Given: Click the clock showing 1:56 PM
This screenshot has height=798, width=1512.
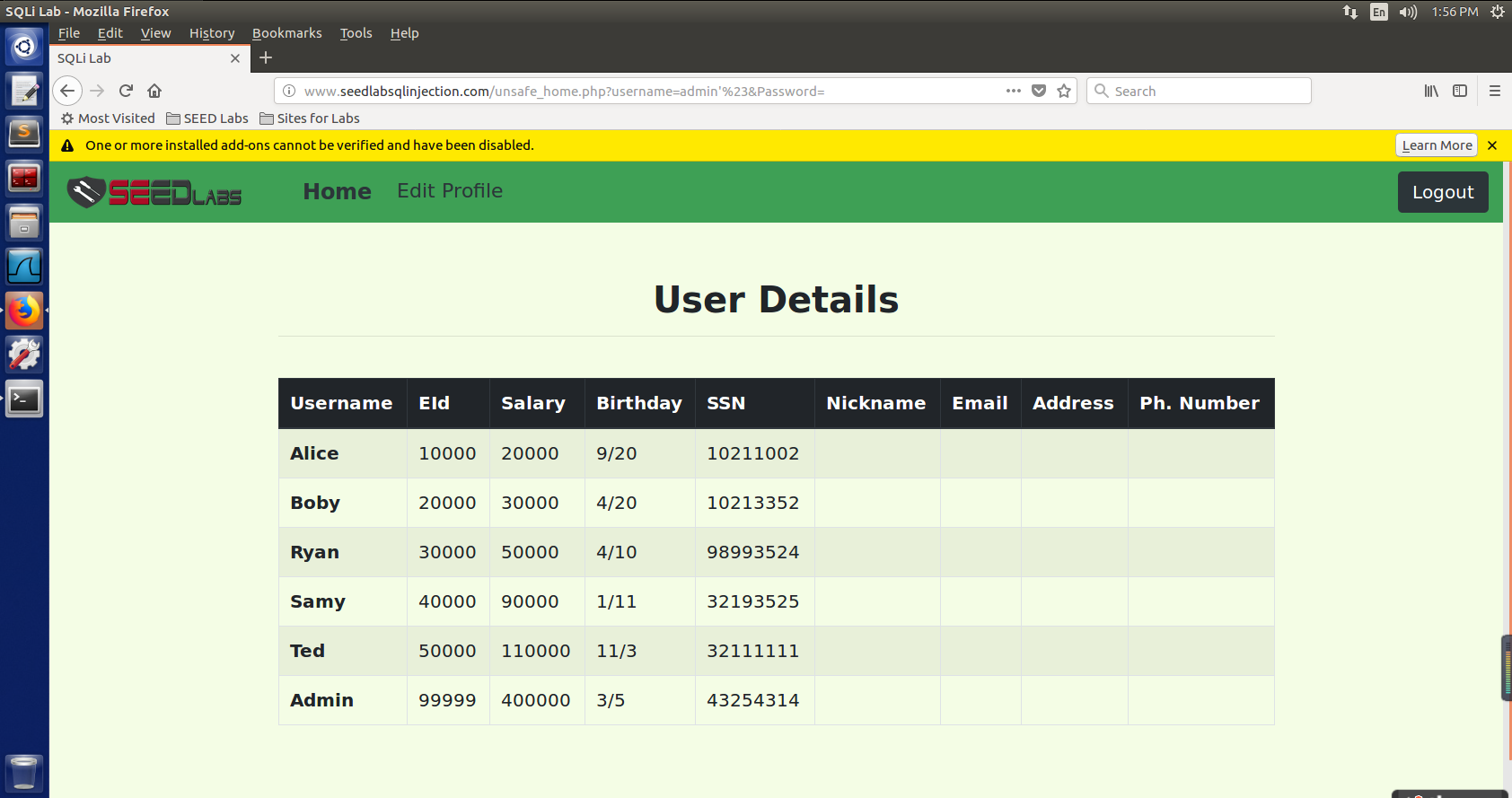Looking at the screenshot, I should 1455,12.
